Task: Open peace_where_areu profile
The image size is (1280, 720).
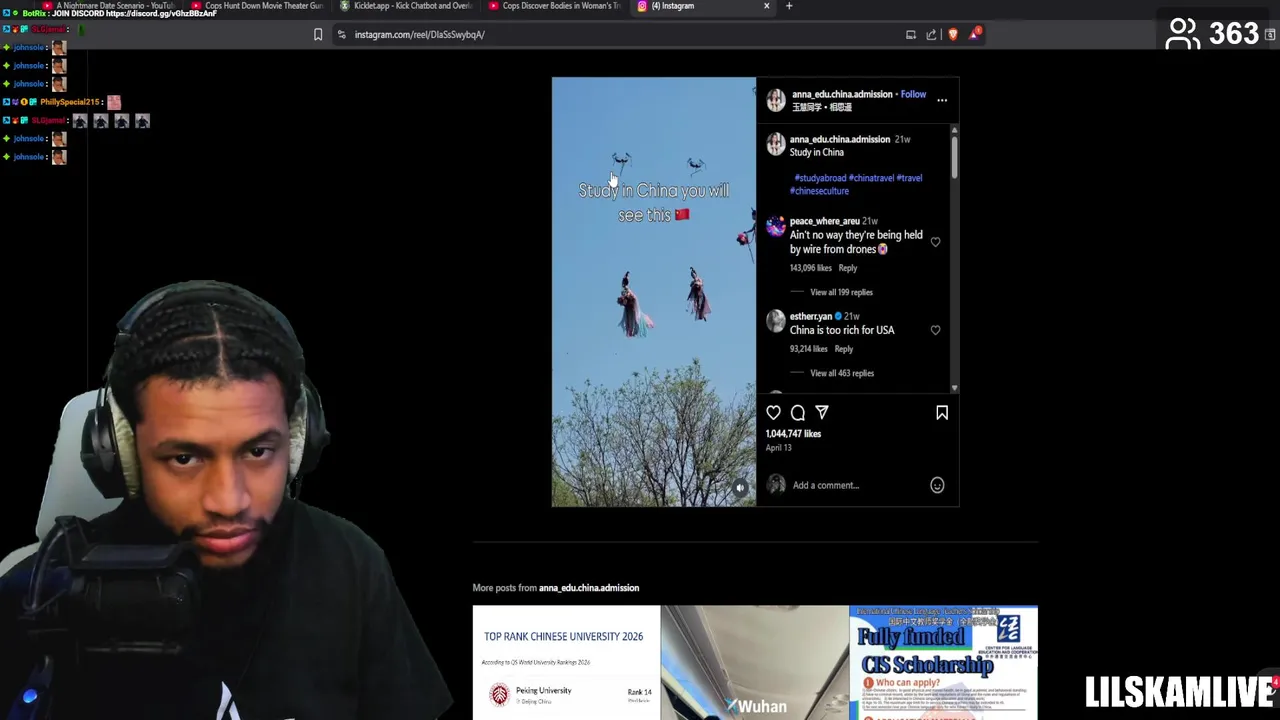Action: 825,221
